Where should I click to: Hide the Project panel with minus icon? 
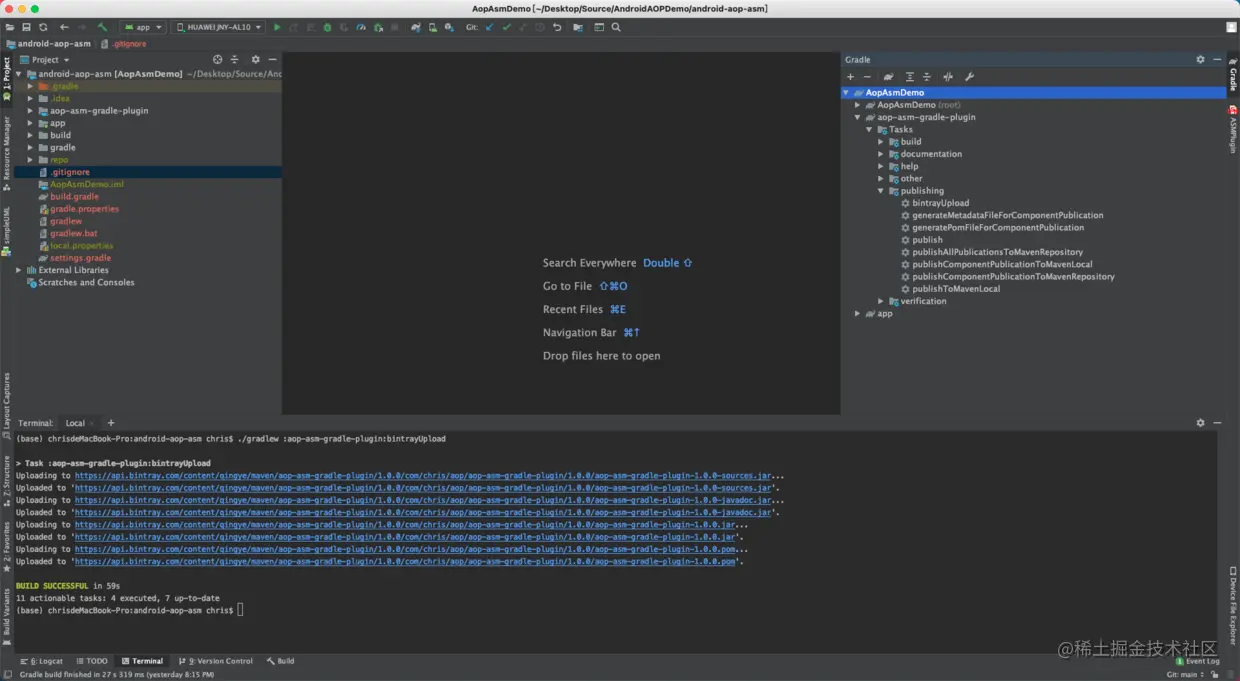(272, 60)
